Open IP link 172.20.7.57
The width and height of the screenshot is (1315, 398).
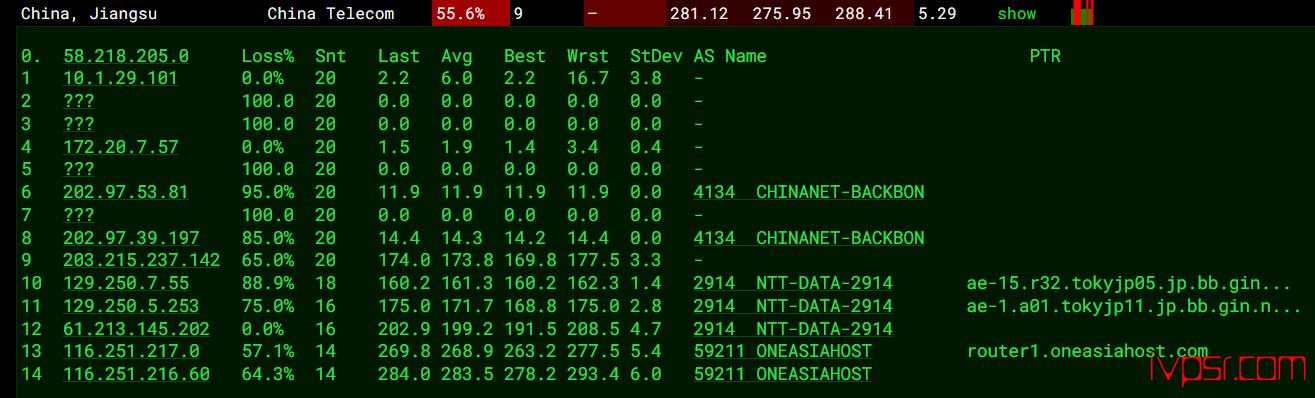click(x=121, y=147)
